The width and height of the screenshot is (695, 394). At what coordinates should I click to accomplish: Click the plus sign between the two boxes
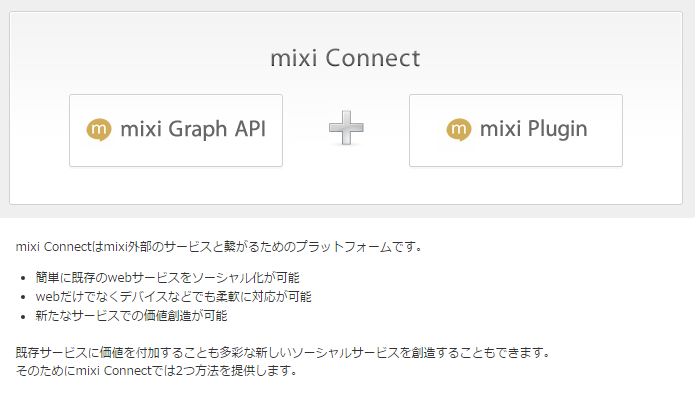coord(346,128)
